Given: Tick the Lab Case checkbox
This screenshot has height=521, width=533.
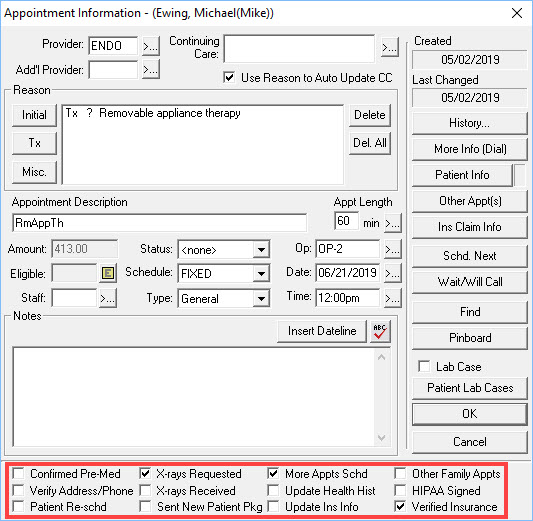Looking at the screenshot, I should point(424,366).
